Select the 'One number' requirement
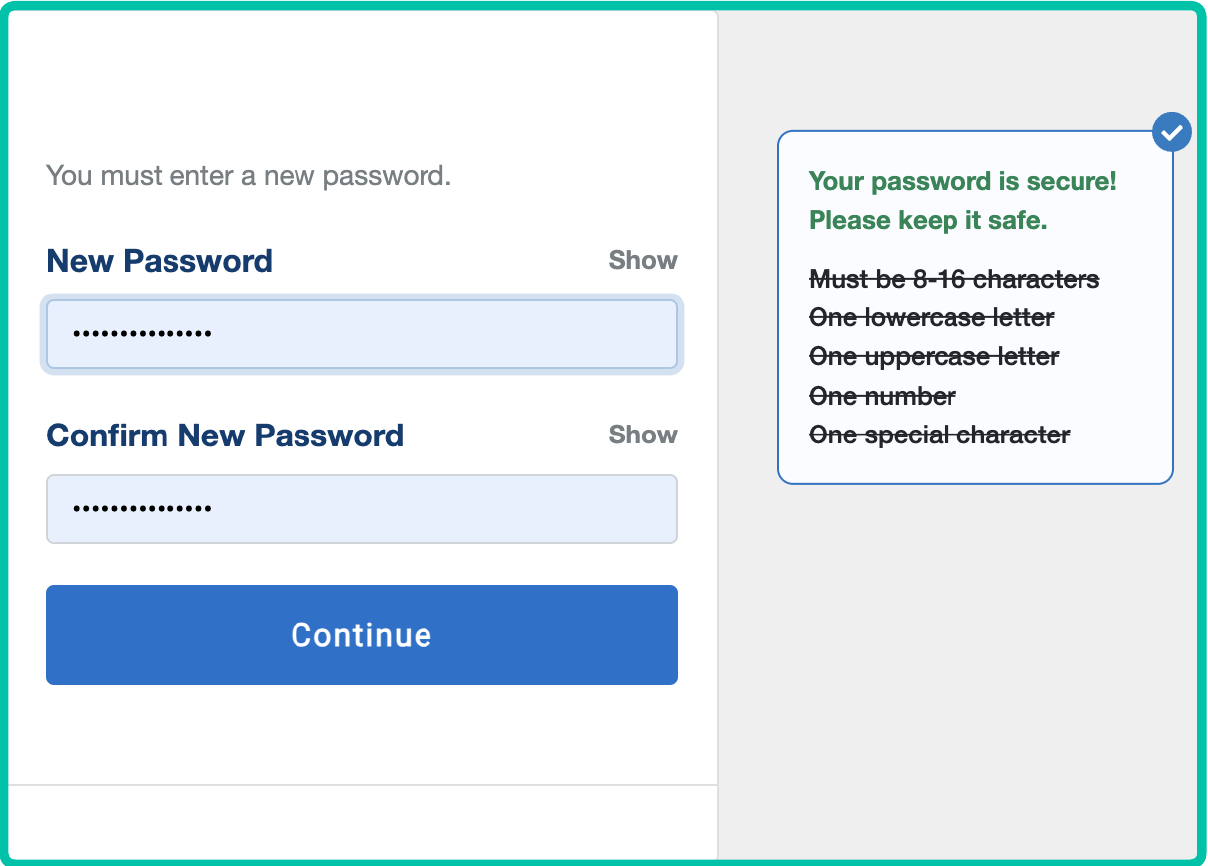1208x866 pixels. [882, 397]
